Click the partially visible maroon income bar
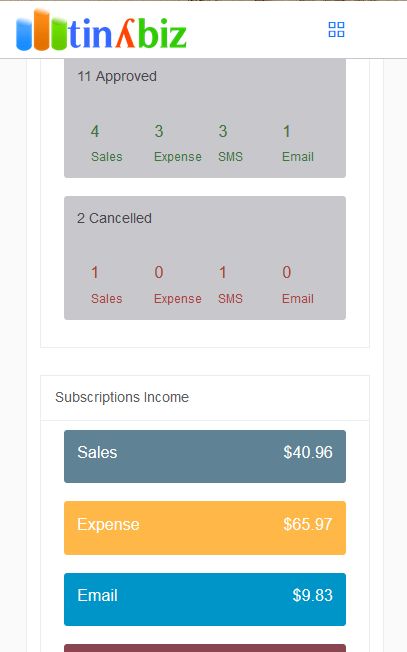Viewport: 407px width, 652px height. (205, 648)
